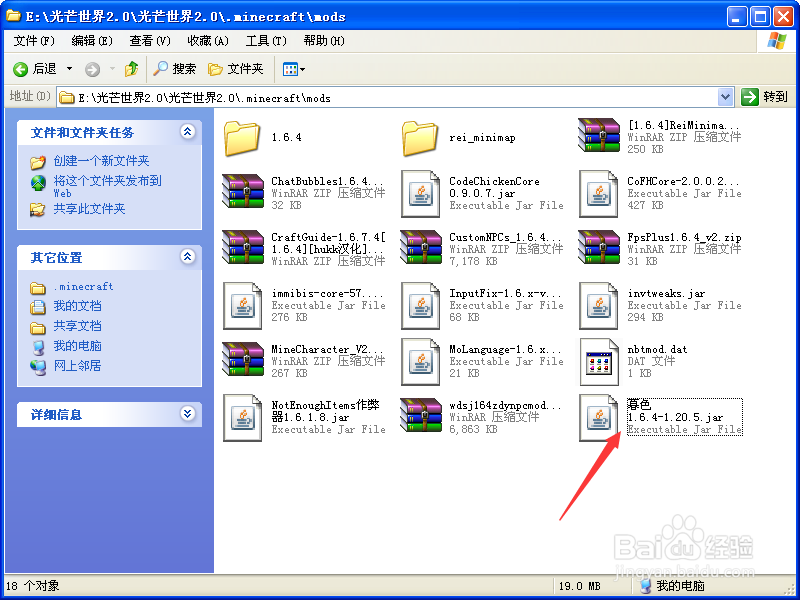Screen dimensions: 800x600
Task: Expand the address bar dropdown list
Action: click(x=725, y=97)
